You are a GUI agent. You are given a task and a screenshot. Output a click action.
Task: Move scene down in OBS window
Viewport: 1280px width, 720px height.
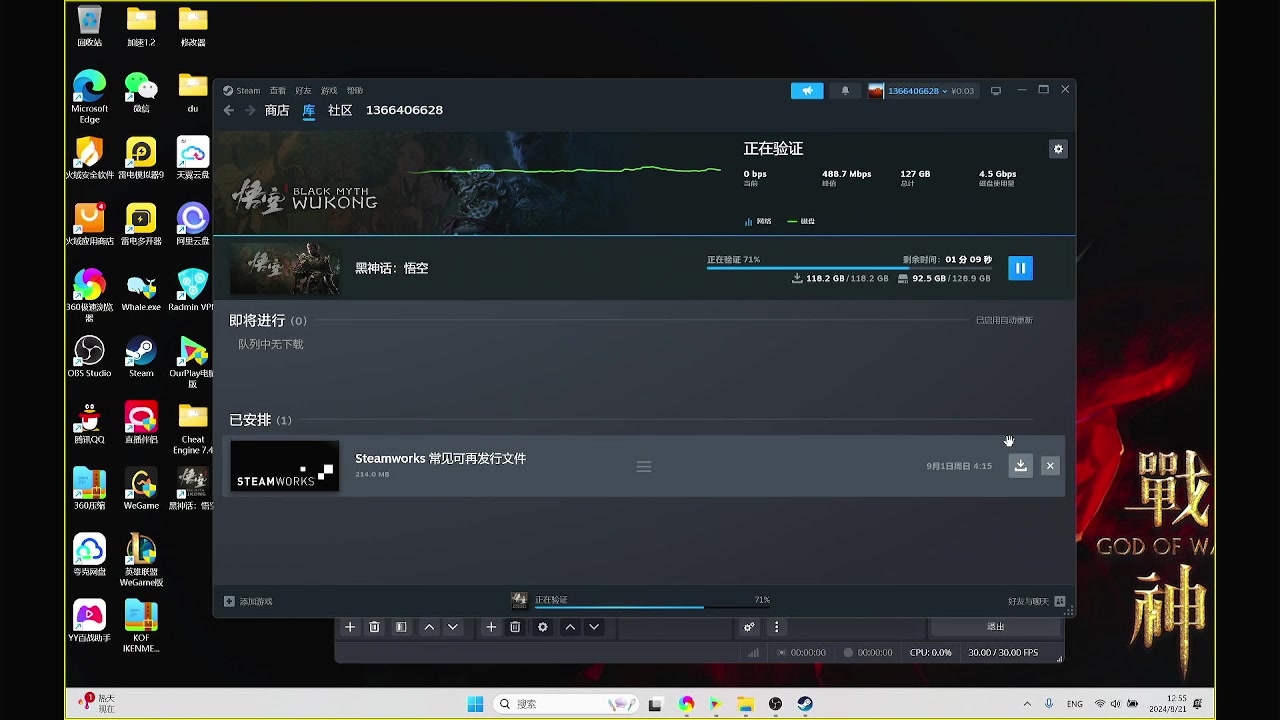tap(453, 627)
